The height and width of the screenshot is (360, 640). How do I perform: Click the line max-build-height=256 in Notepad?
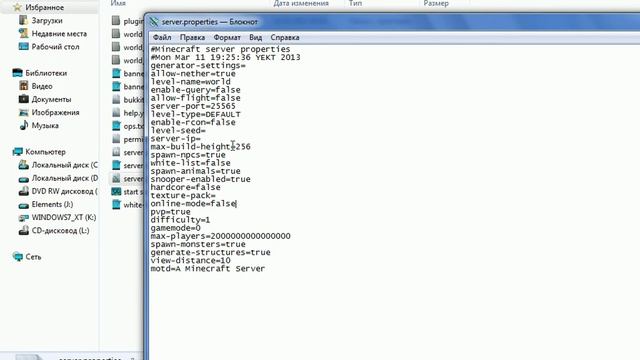200,147
